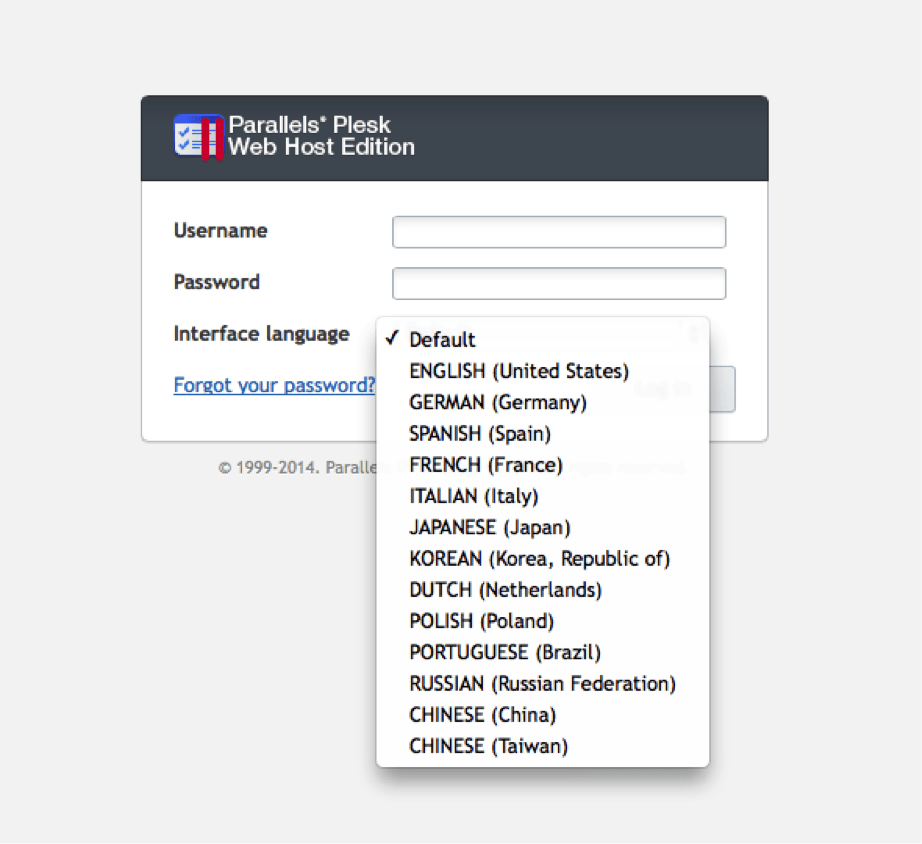Open the Forgot your password link
This screenshot has height=844, width=922.
coord(275,385)
